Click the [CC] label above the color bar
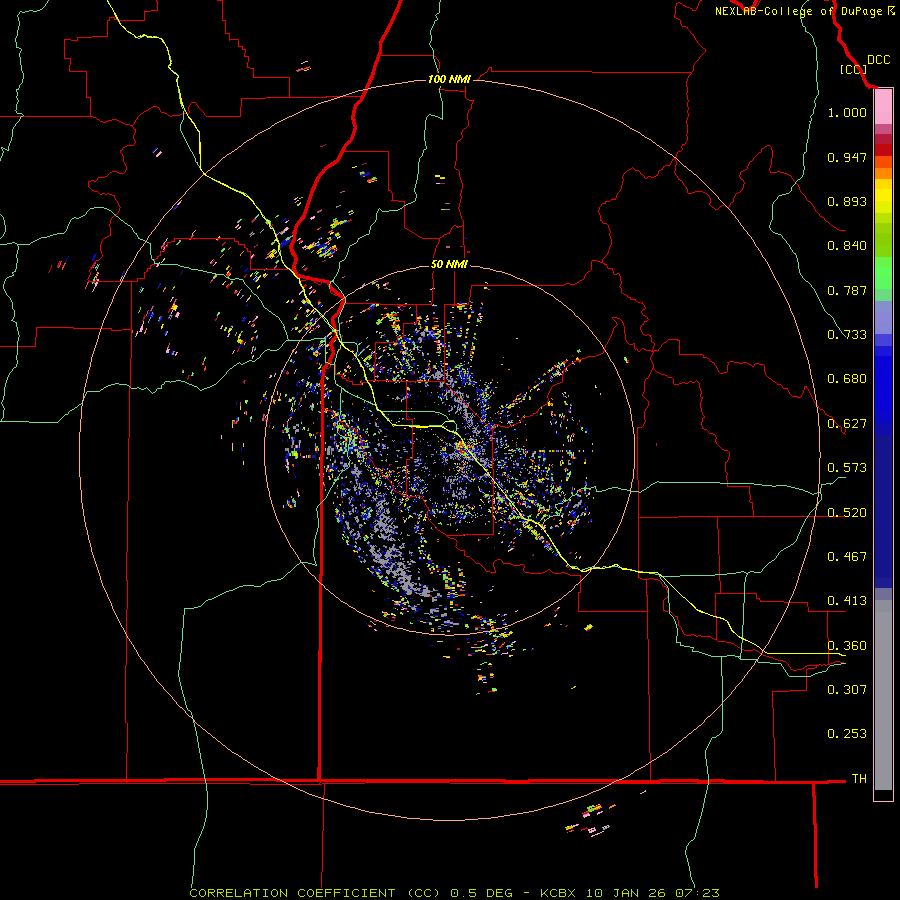Viewport: 900px width, 900px height. click(x=853, y=69)
